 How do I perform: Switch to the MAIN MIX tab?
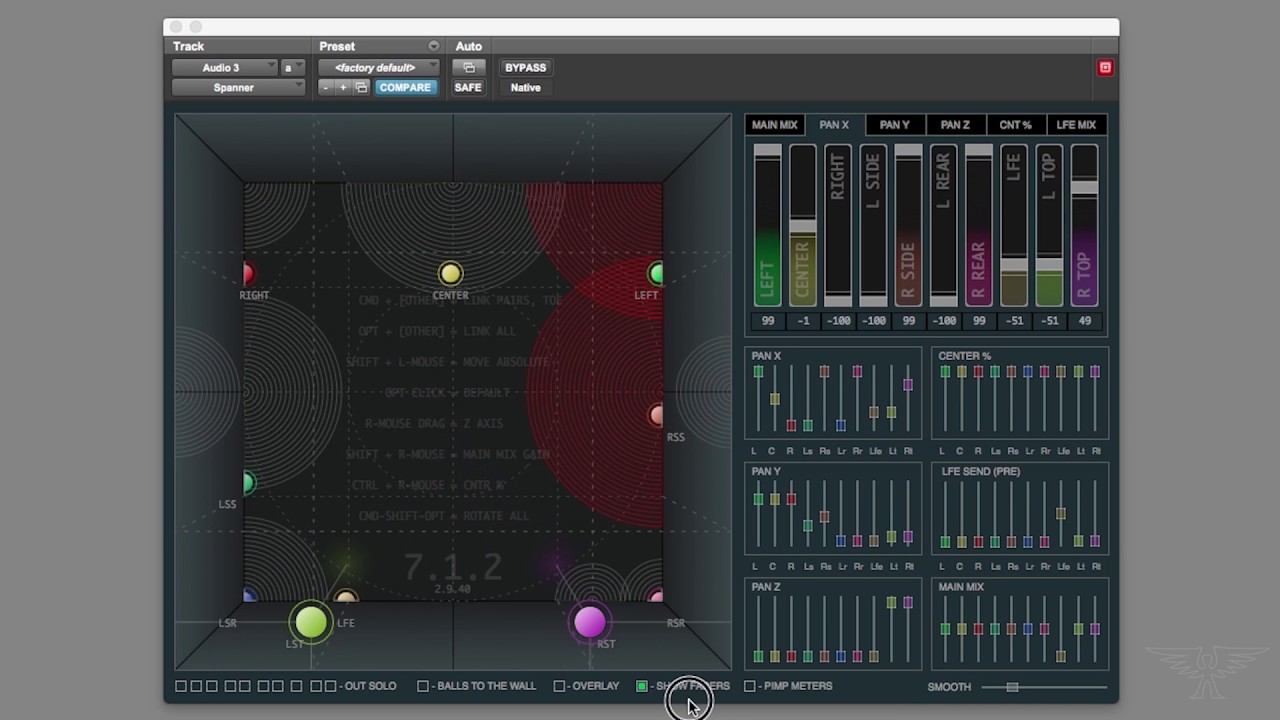pyautogui.click(x=774, y=125)
